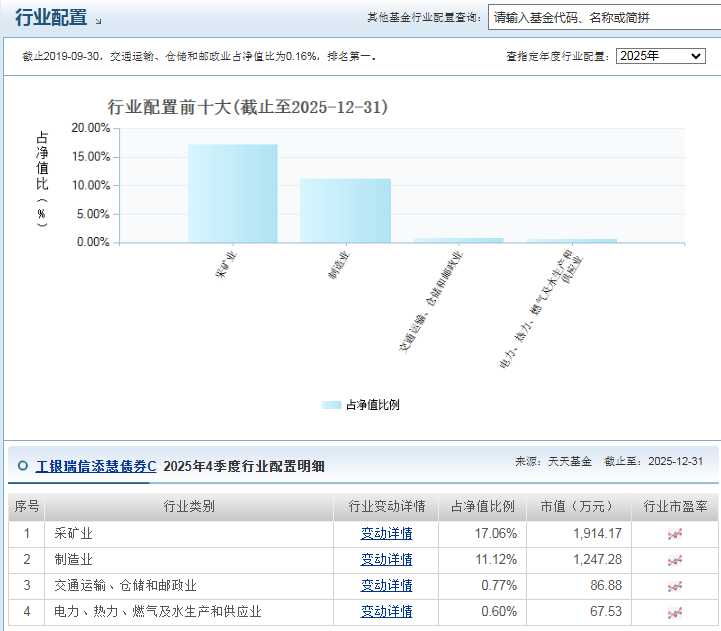The image size is (721, 631).
Task: Click the 行业市盈率 column header
Action: (675, 507)
